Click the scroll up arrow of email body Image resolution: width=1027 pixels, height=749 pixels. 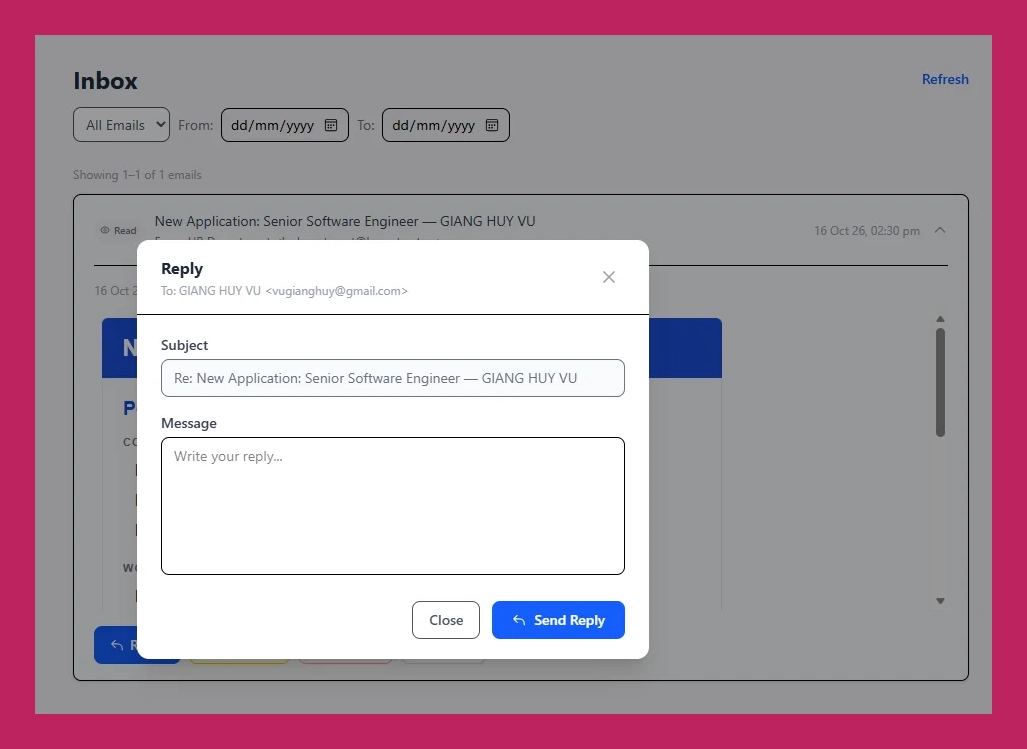pos(941,319)
